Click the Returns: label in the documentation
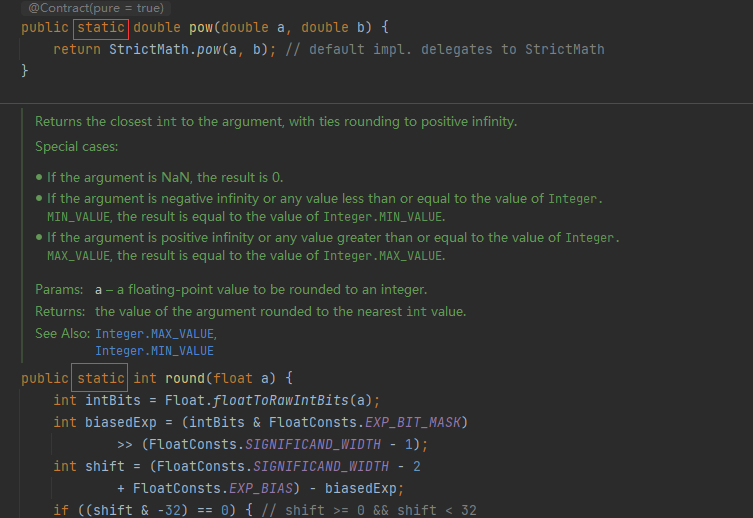Viewport: 753px width, 518px height. (62, 311)
